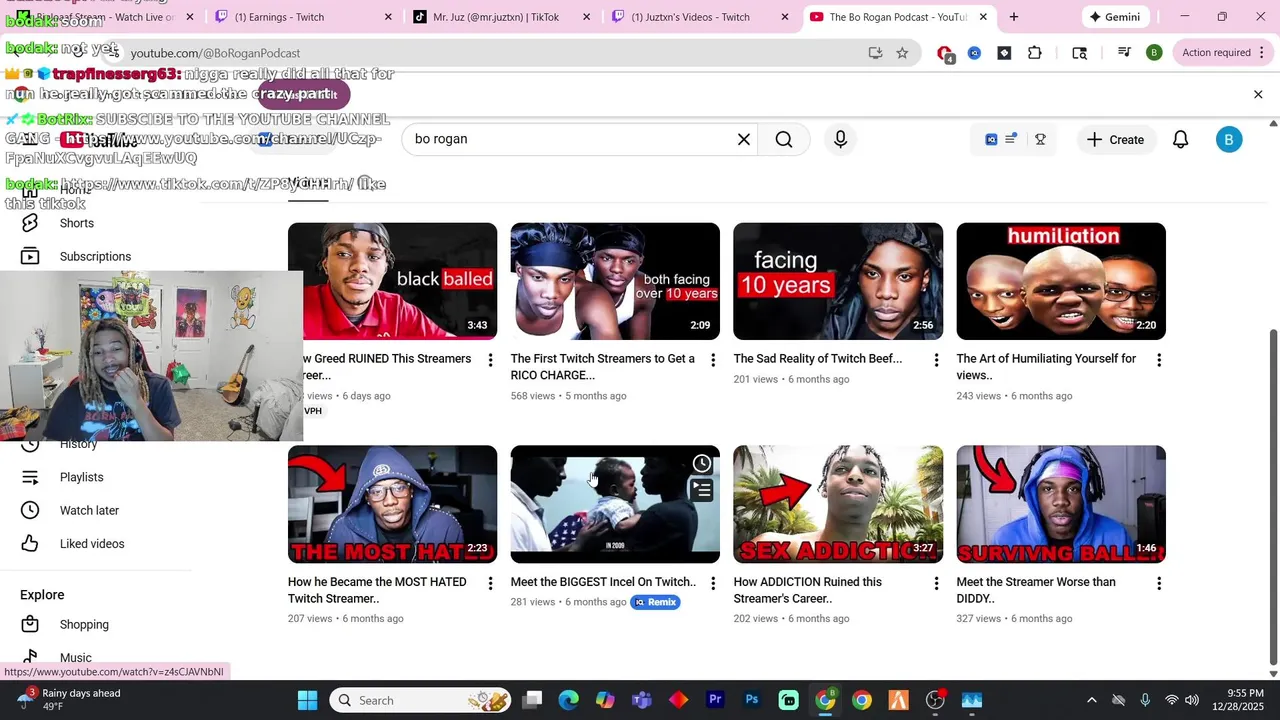The height and width of the screenshot is (720, 1280).
Task: Open the media controls icon in toolbar
Action: tap(1124, 53)
